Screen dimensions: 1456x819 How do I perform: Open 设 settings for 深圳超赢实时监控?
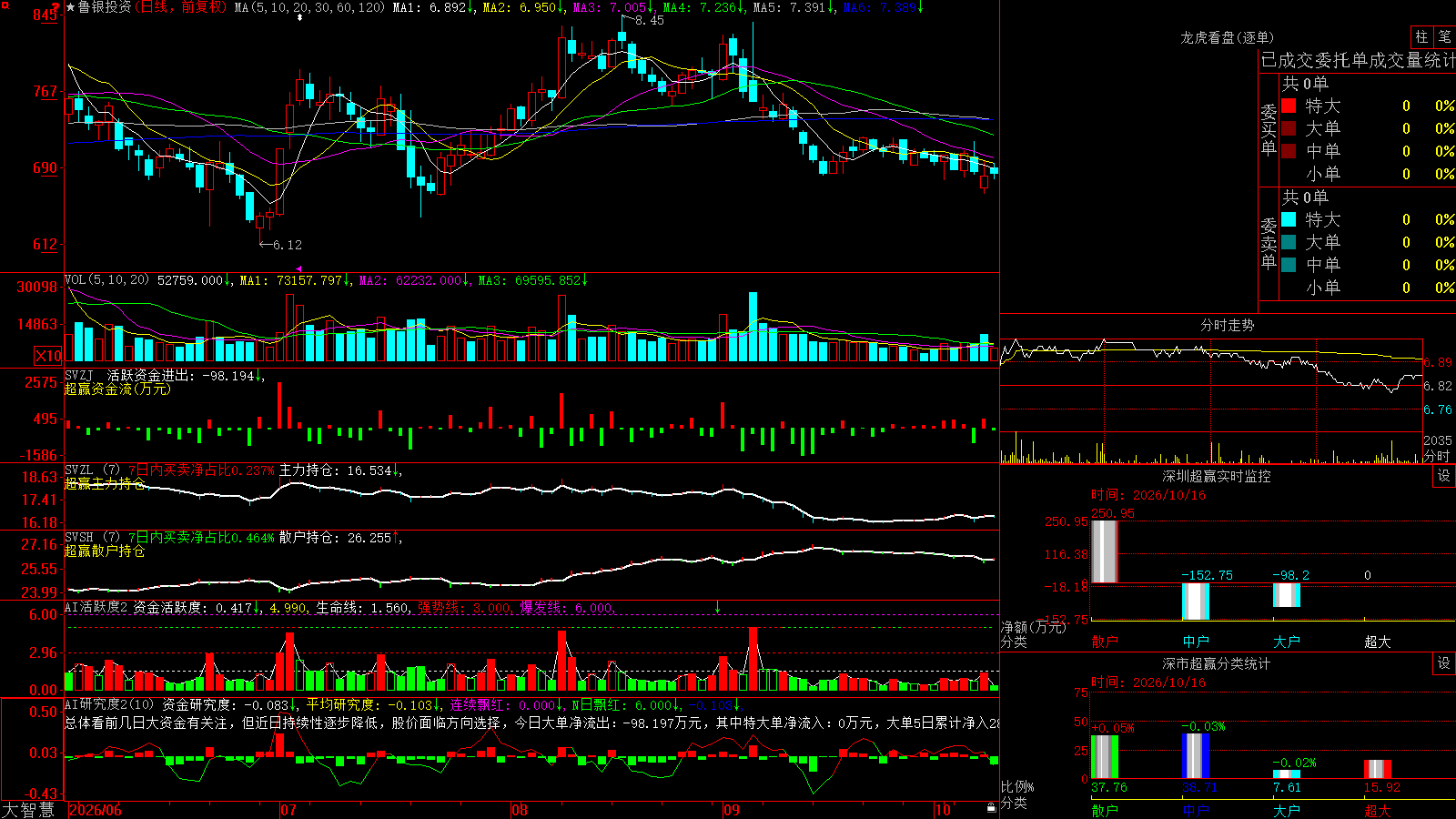[1444, 476]
